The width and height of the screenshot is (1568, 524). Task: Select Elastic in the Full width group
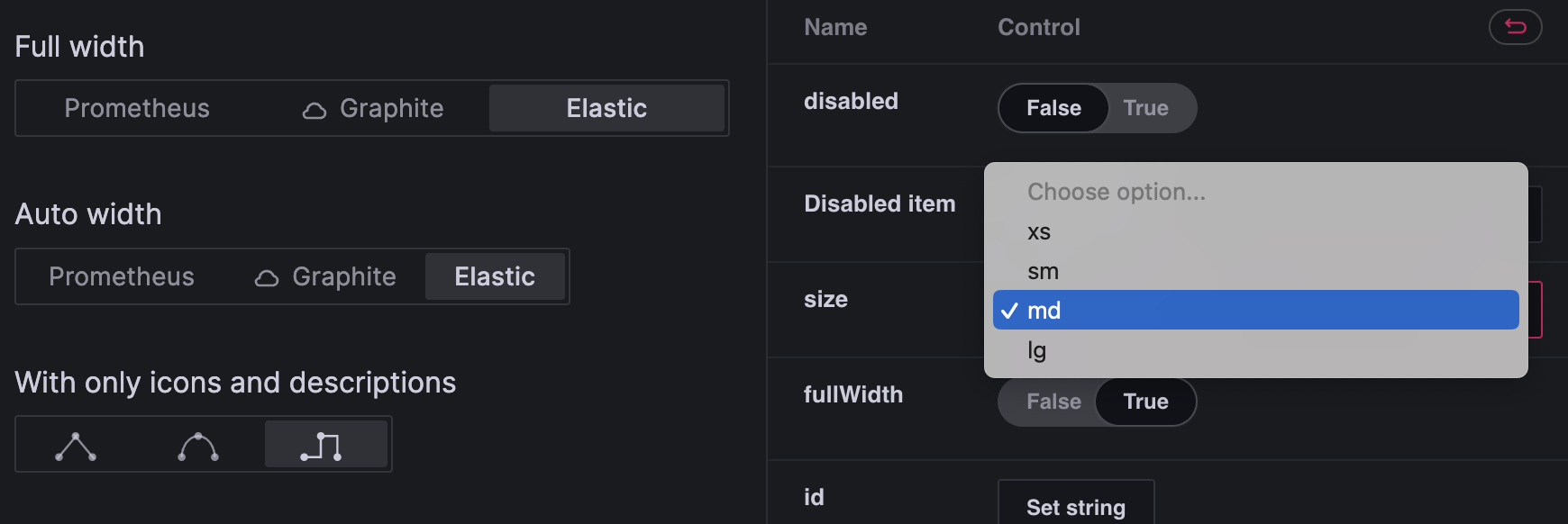[x=606, y=109]
